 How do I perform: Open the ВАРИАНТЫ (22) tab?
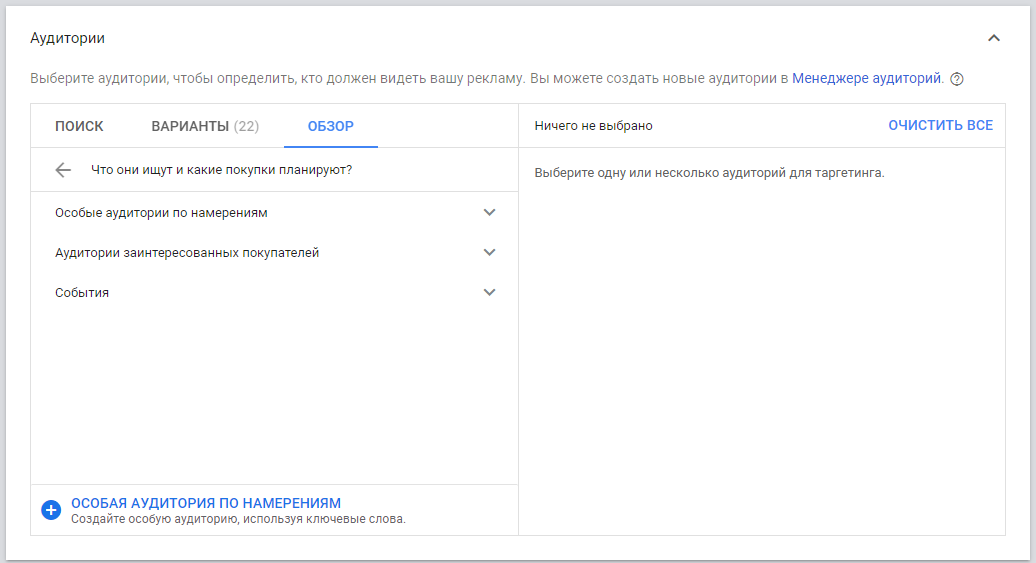[205, 126]
